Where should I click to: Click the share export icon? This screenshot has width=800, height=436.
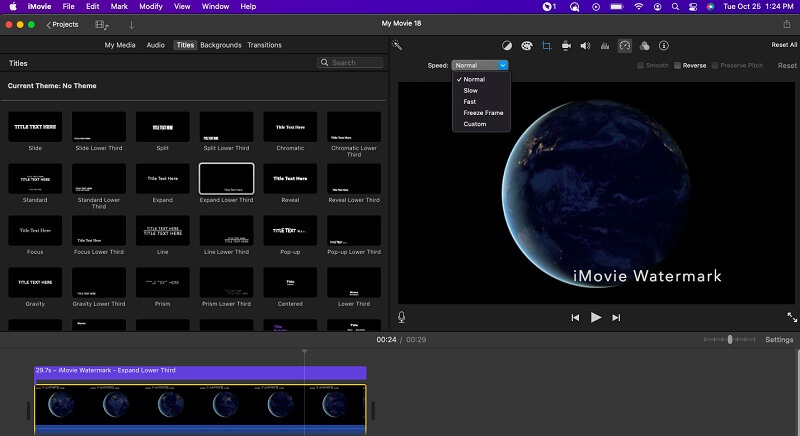pyautogui.click(x=787, y=24)
